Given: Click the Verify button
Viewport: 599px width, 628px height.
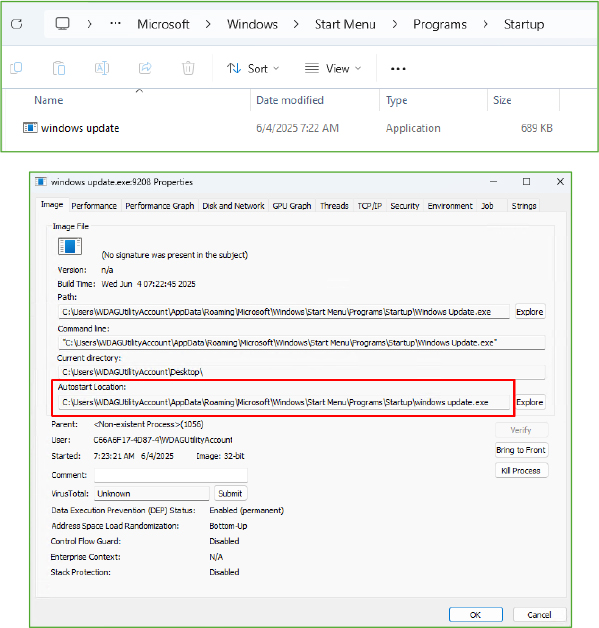Looking at the screenshot, I should pos(521,430).
